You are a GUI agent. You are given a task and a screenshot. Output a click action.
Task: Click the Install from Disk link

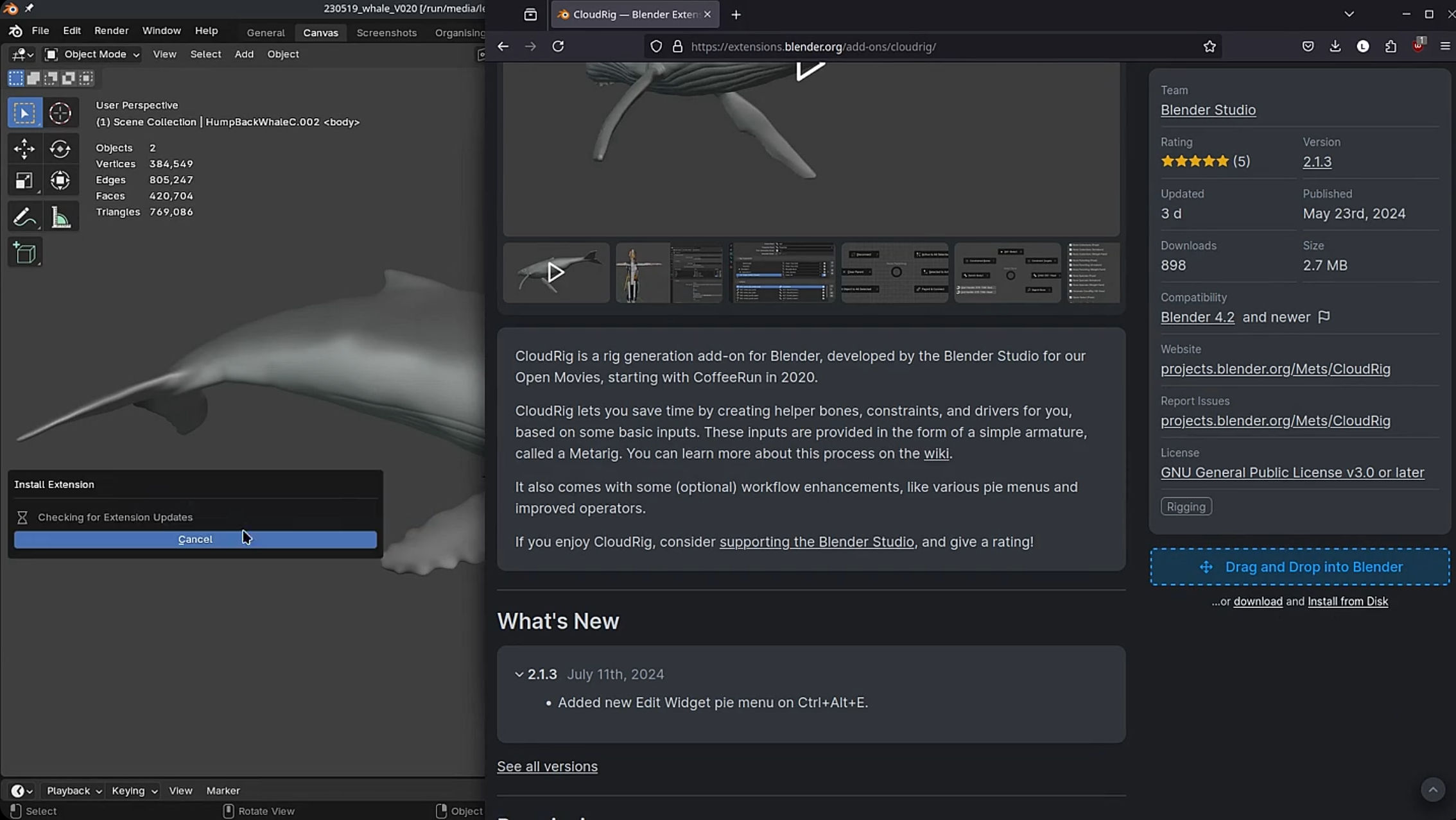pos(1348,602)
